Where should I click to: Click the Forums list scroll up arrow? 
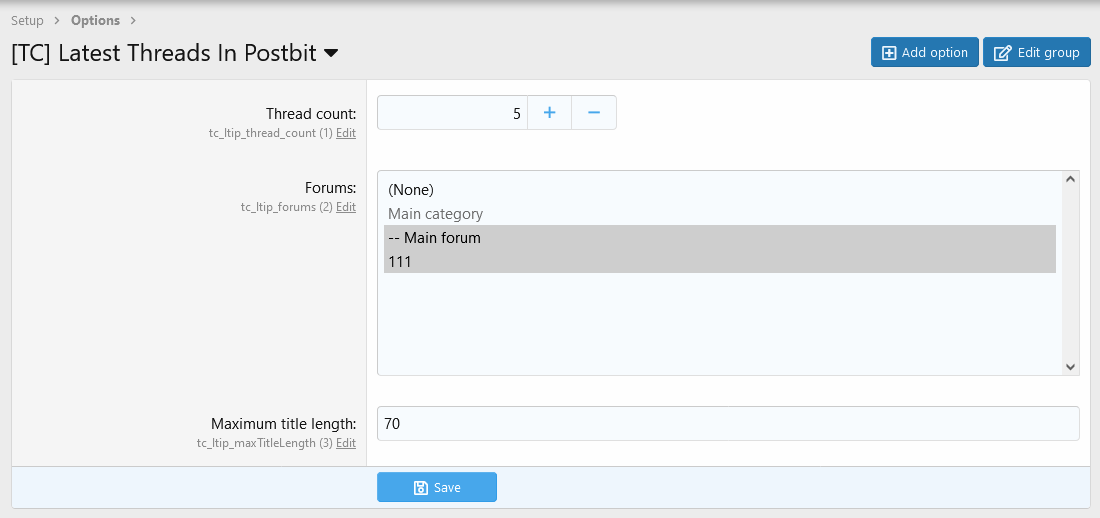click(1070, 180)
